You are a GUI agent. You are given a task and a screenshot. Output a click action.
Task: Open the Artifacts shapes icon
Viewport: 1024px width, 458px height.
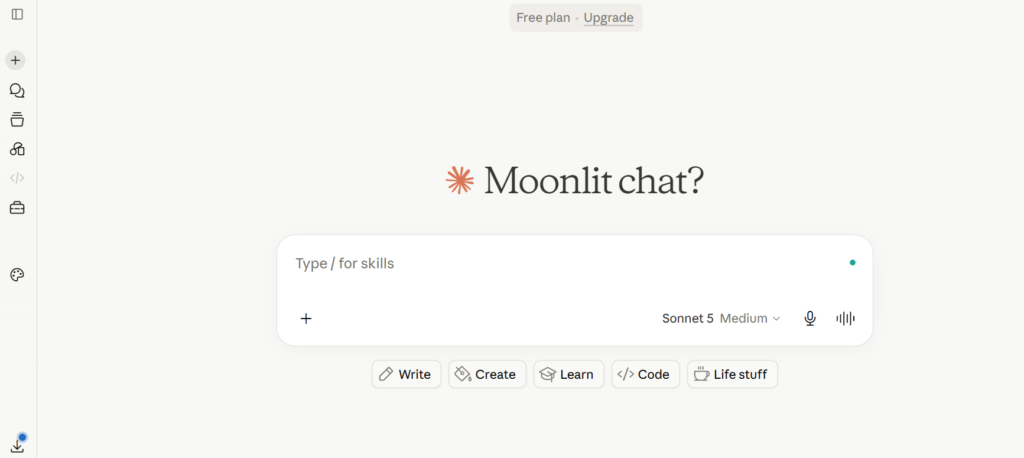coord(17,149)
